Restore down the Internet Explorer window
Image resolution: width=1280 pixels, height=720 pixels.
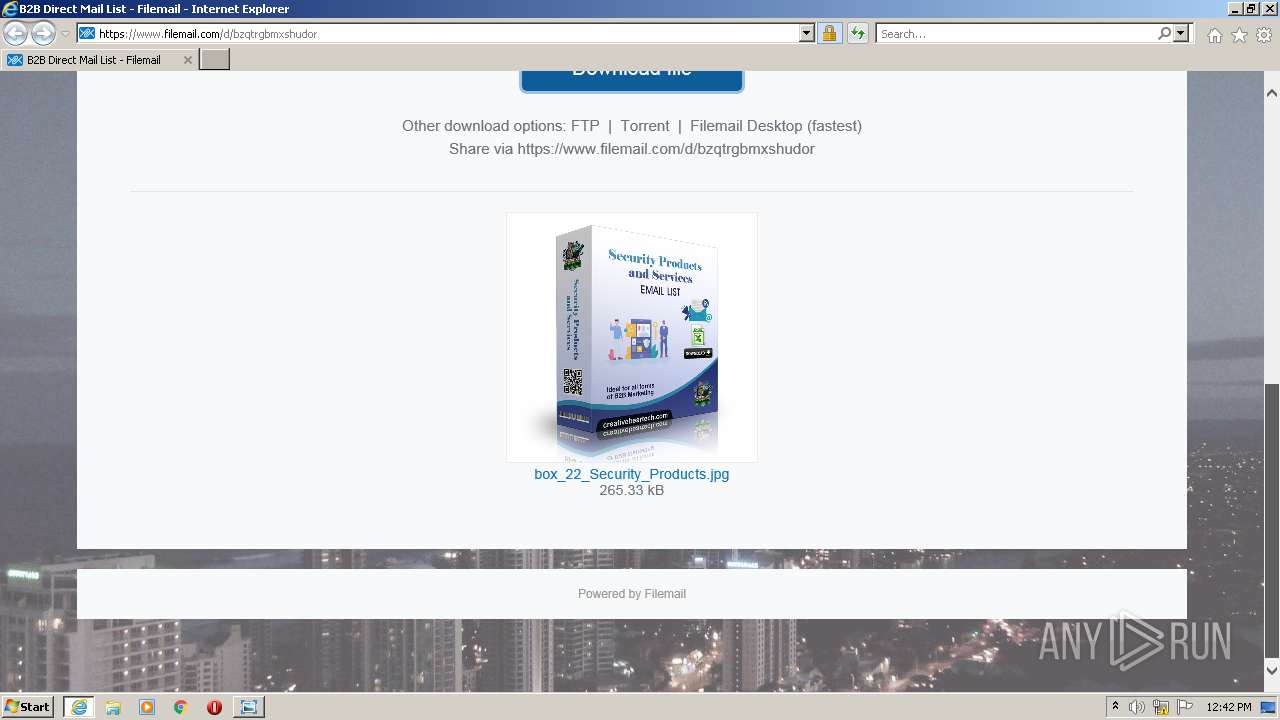1250,9
